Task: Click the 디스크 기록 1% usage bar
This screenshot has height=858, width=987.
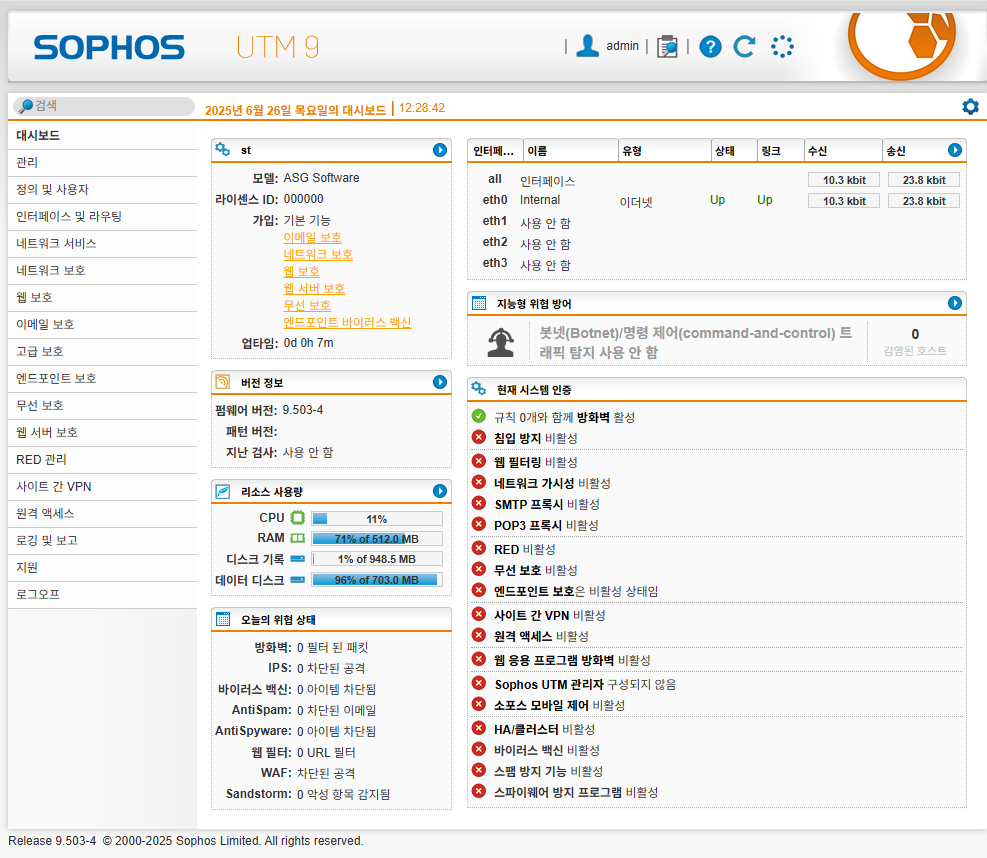Action: click(377, 559)
